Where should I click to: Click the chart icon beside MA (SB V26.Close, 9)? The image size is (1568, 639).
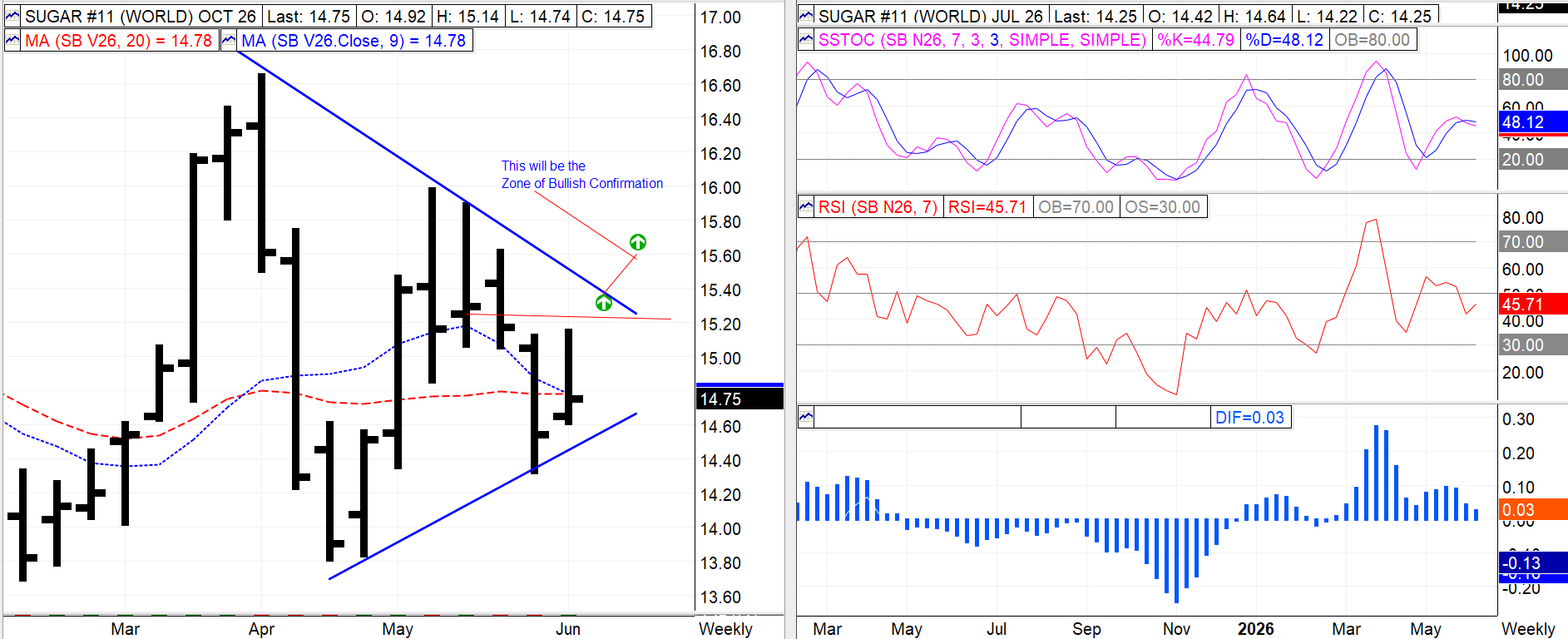230,41
